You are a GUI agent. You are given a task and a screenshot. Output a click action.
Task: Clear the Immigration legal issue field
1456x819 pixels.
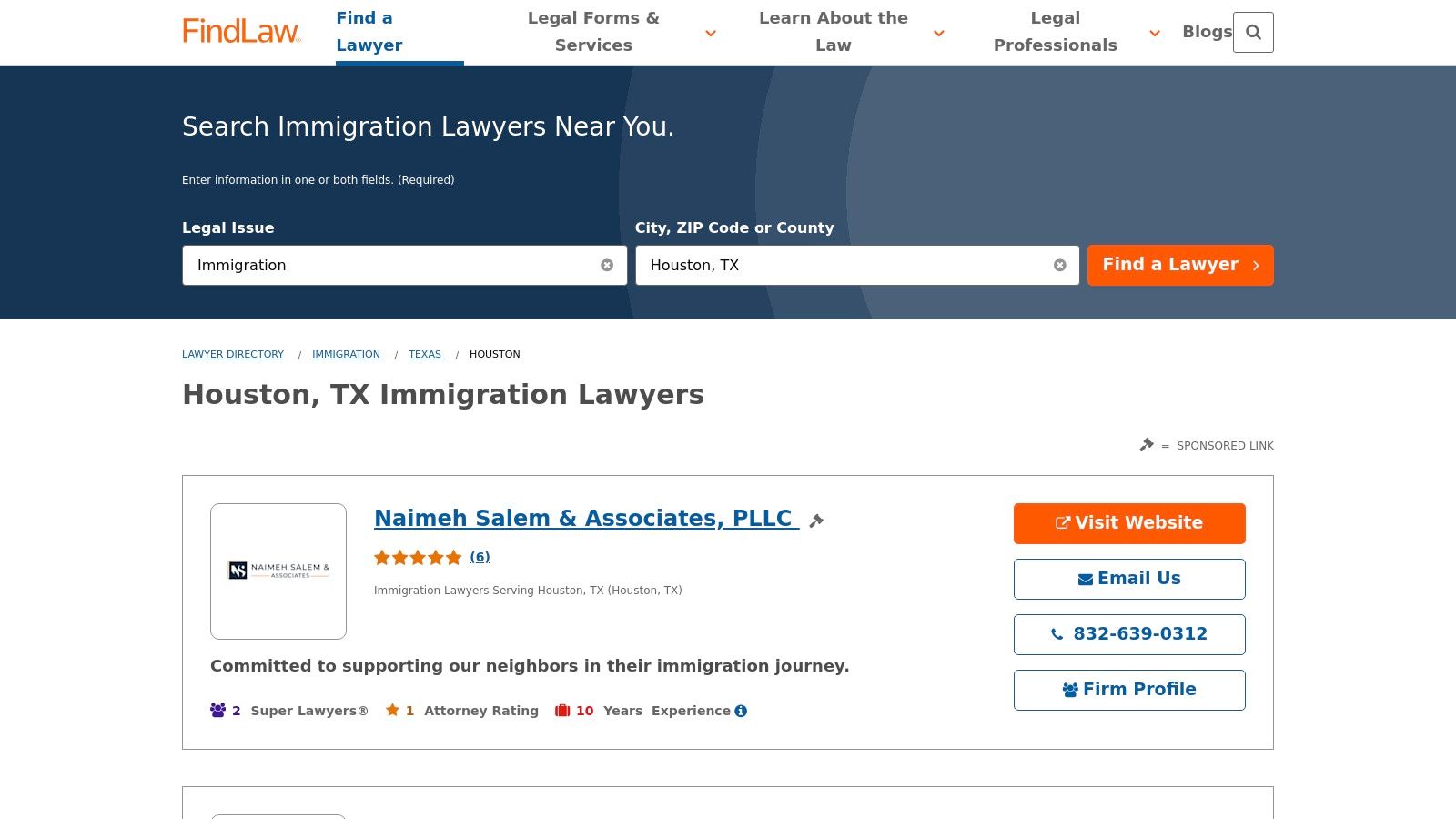pos(607,265)
